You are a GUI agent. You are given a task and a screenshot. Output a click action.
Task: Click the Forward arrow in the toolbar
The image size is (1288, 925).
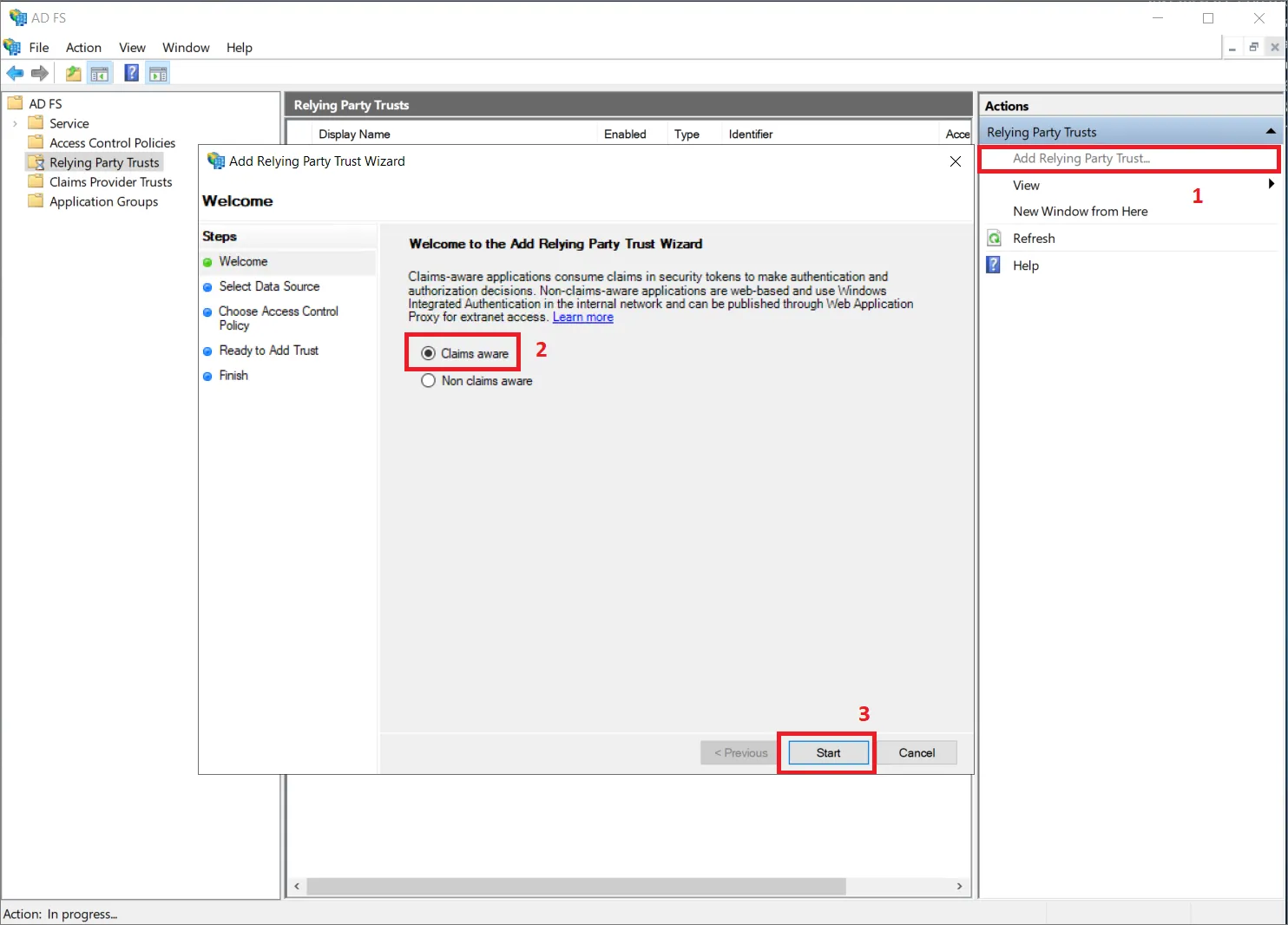tap(40, 73)
